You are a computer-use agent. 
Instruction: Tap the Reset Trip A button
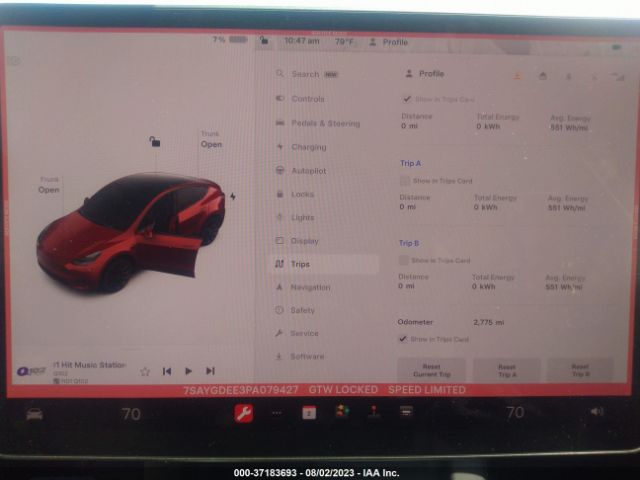coord(507,370)
